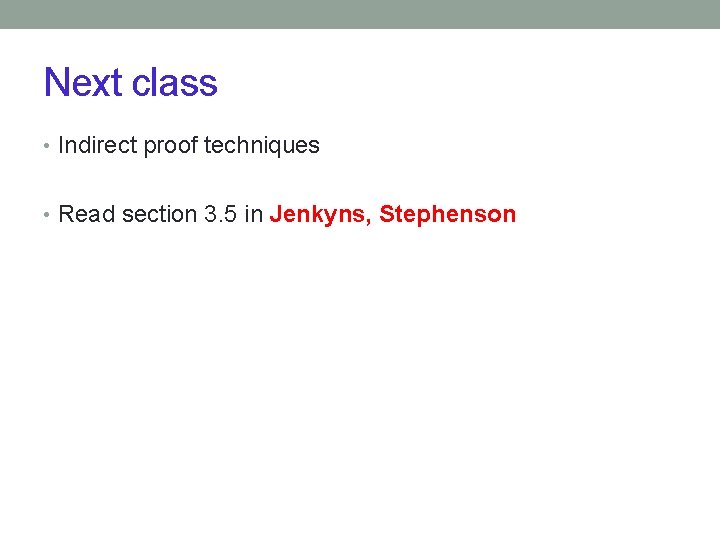The width and height of the screenshot is (720, 540).
Task: Click the word "techniques" in first bullet
Action: [x=262, y=145]
